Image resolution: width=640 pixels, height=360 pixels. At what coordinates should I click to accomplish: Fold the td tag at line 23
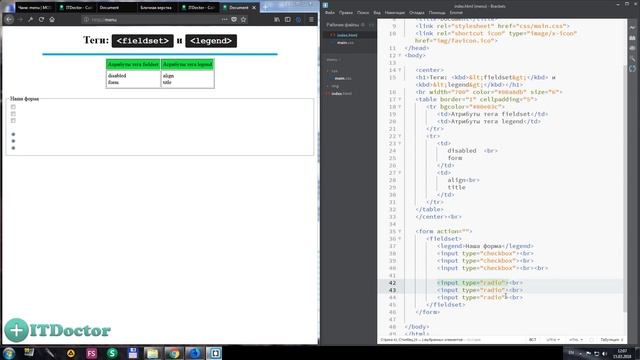[x=400, y=144]
